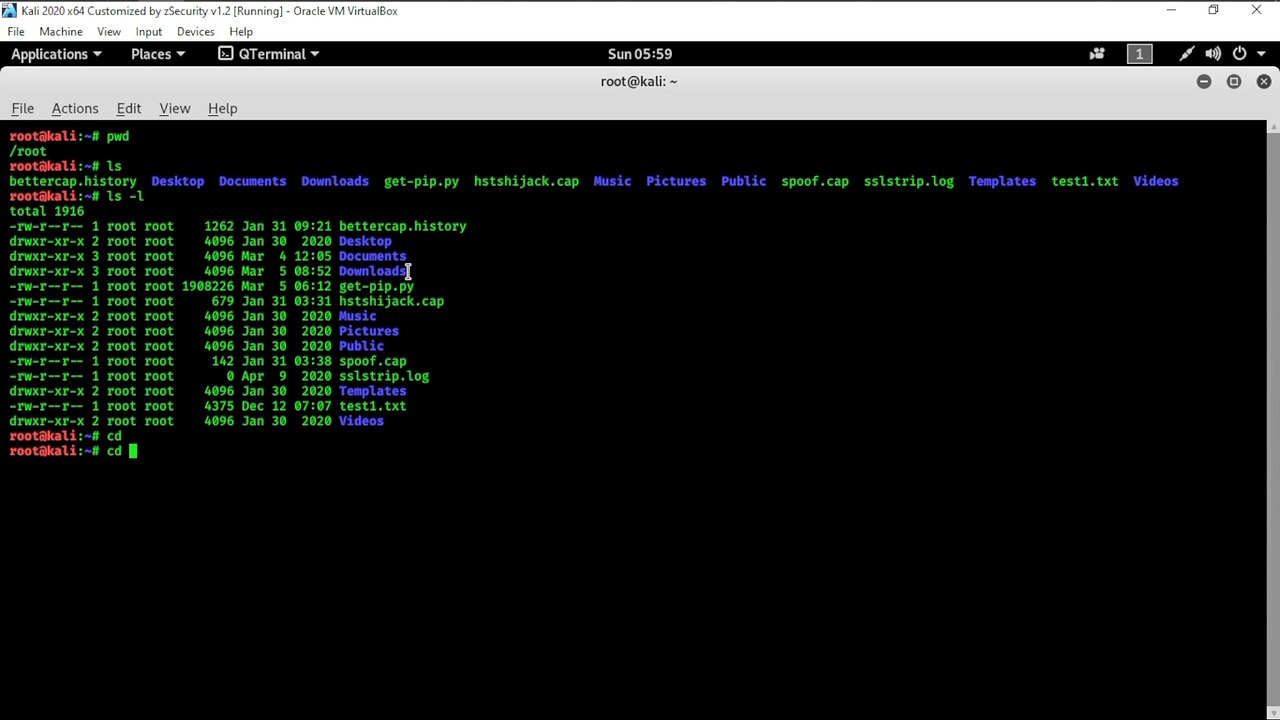Click sslstrip.log in the ls -l listing
This screenshot has height=720, width=1280.
[384, 376]
